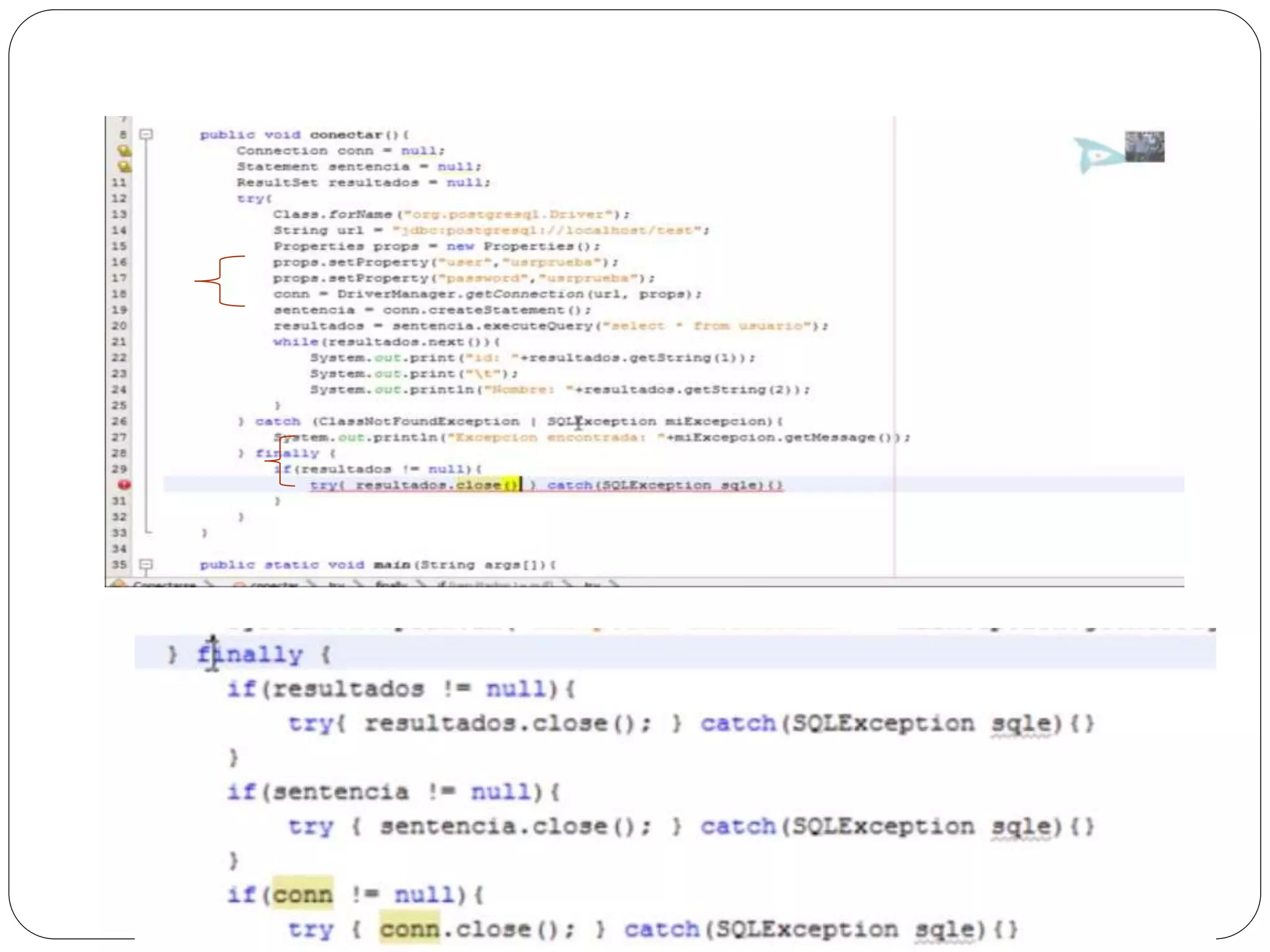Click the highlighted conn in if(conn != null)
The height and width of the screenshot is (952, 1270).
pos(303,894)
